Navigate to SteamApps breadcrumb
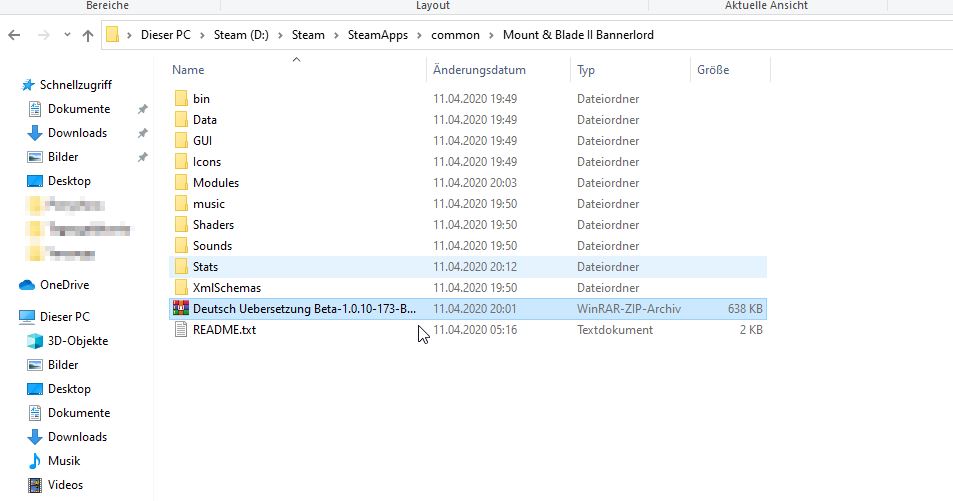Screen dimensions: 953x501 click(378, 35)
